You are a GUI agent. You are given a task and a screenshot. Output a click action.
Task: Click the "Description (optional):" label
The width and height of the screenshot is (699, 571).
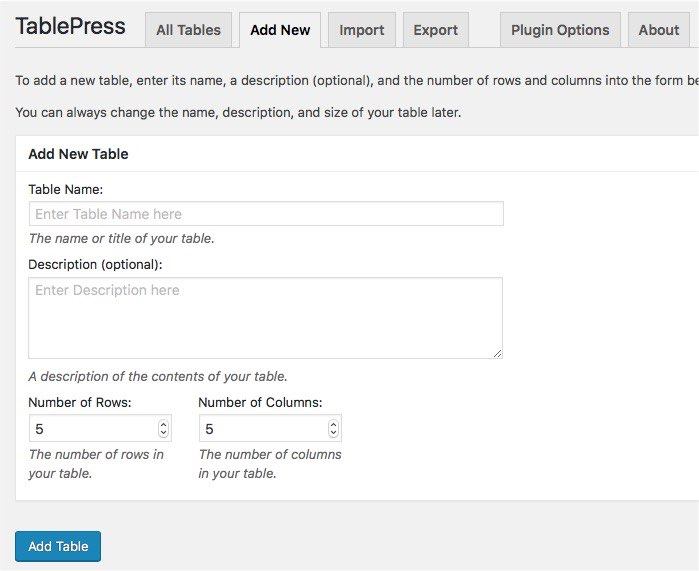click(x=95, y=265)
